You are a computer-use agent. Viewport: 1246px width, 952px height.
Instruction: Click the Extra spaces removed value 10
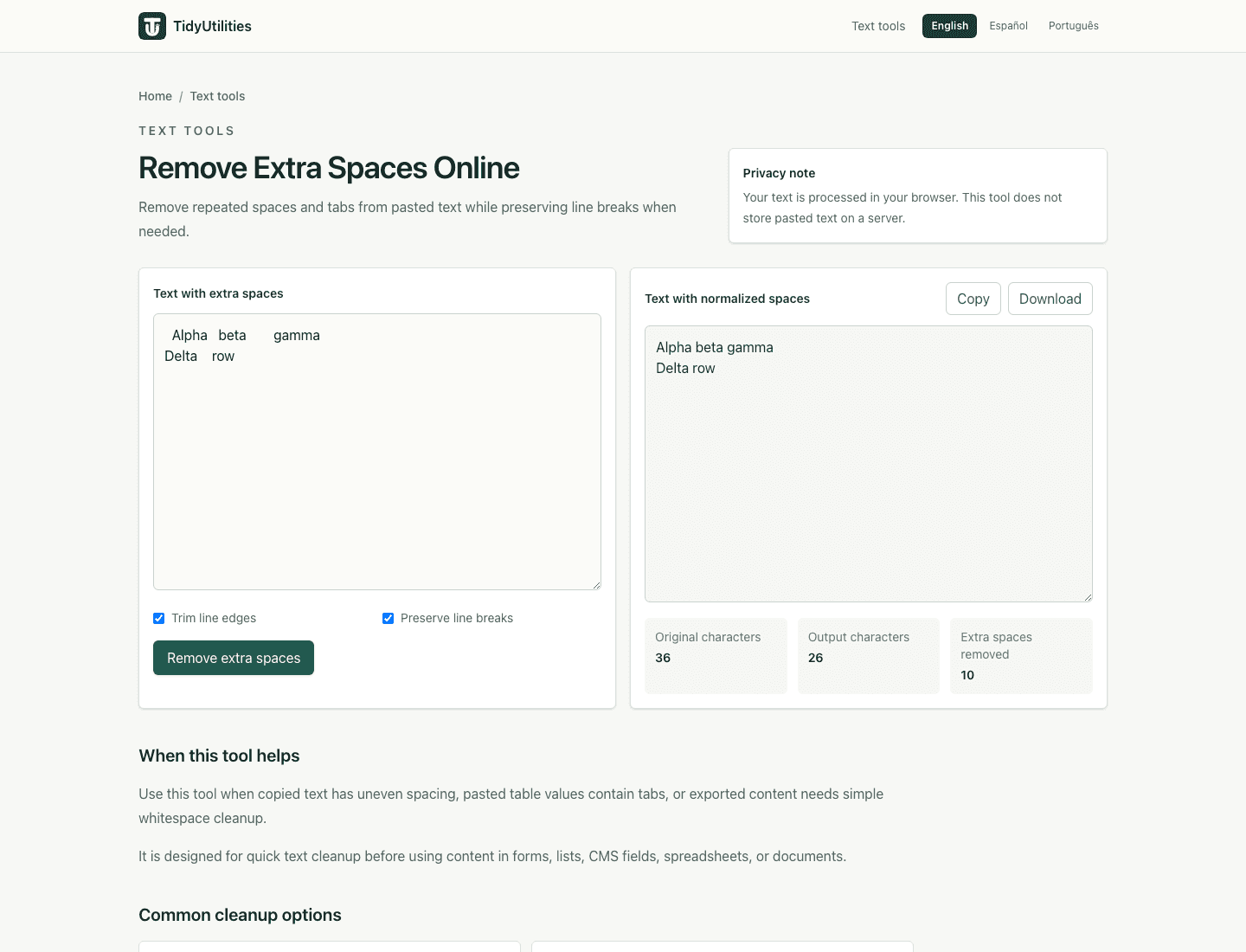967,675
